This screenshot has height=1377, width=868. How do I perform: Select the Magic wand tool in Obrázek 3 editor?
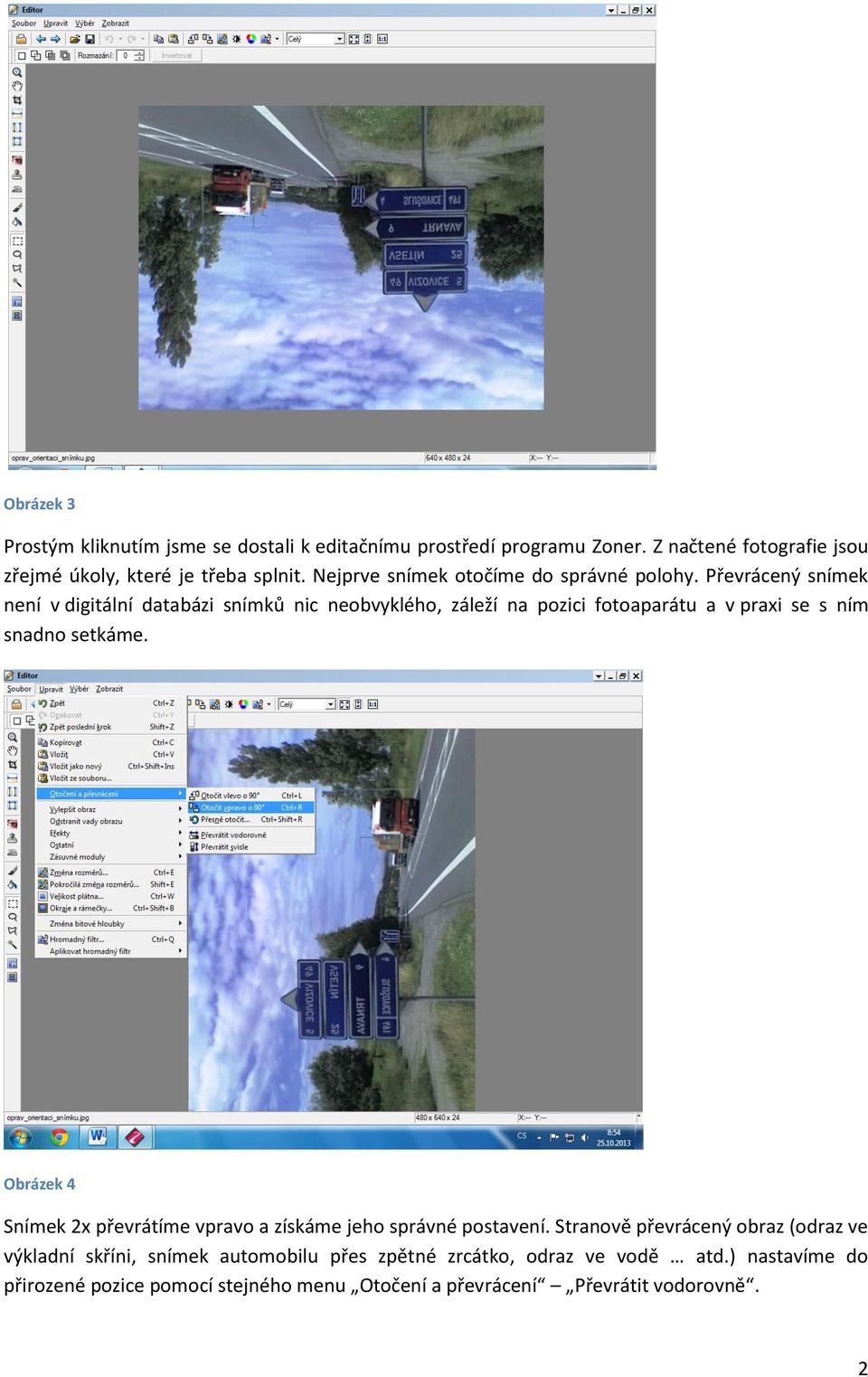coord(17,283)
